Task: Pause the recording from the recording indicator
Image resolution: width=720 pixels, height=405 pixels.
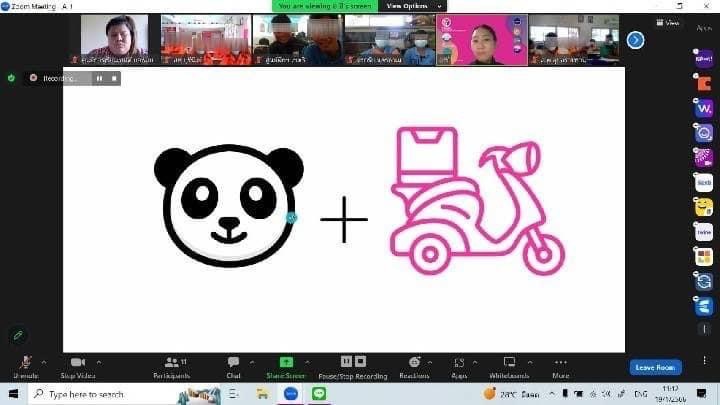Action: (x=99, y=78)
